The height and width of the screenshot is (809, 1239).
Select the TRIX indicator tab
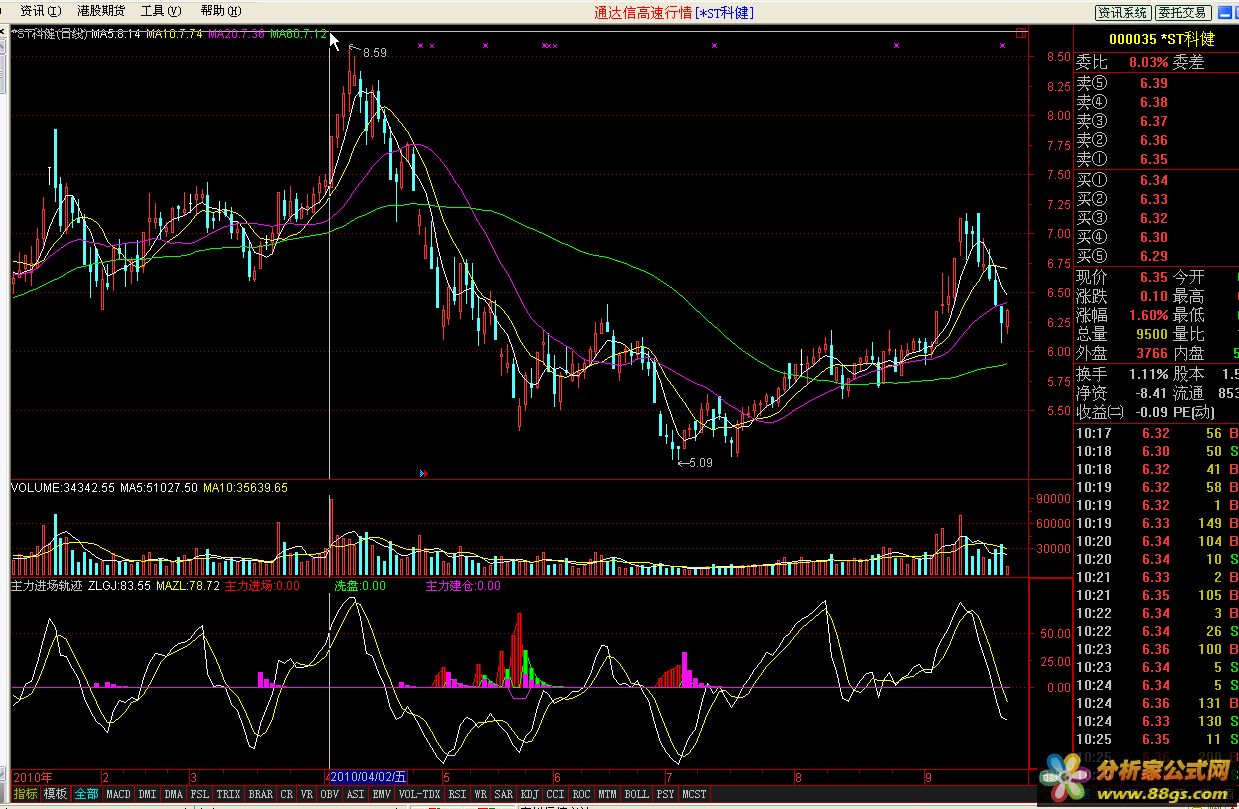[229, 794]
